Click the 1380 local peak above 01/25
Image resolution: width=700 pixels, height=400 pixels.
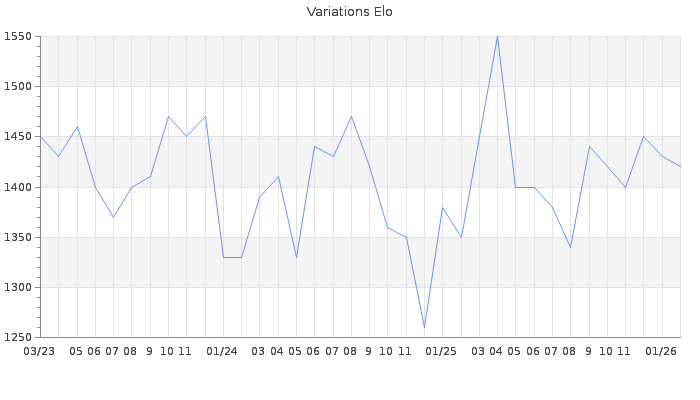coord(442,207)
